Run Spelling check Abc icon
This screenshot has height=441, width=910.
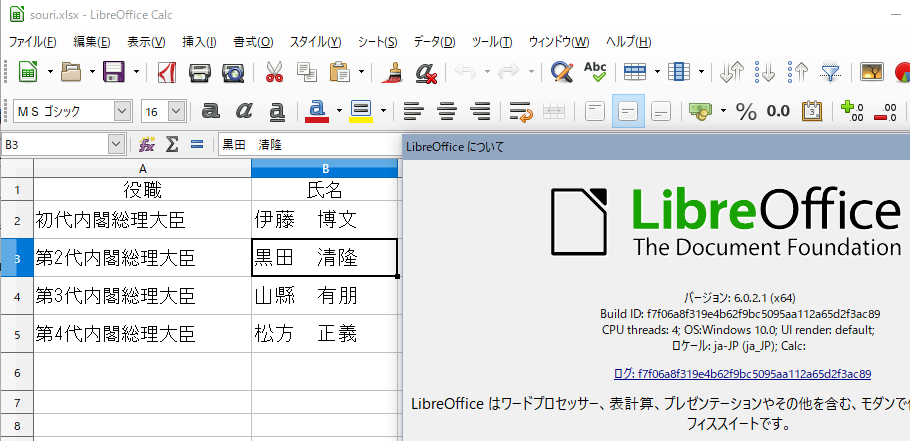point(595,72)
